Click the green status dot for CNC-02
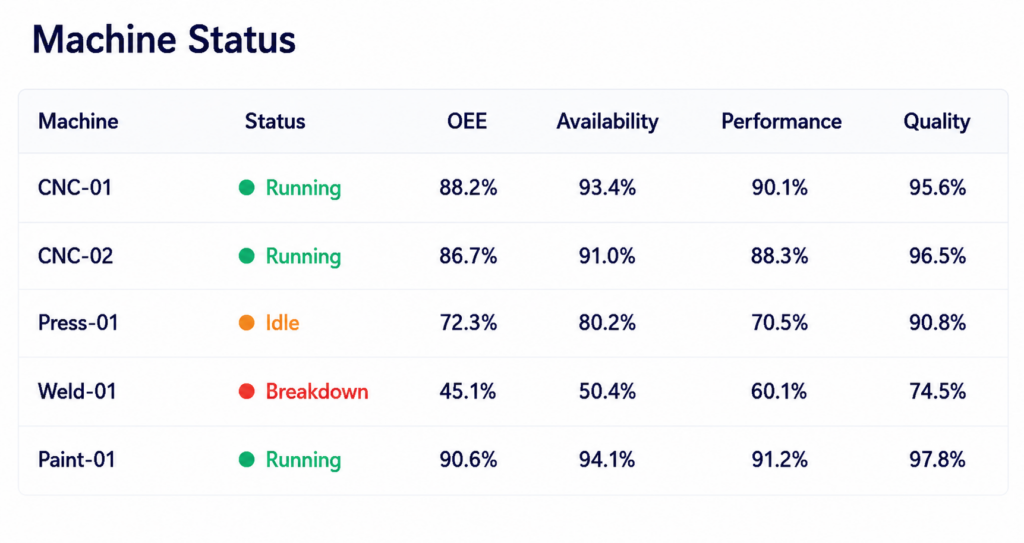Screen dimensions: 1024x543 [246, 256]
